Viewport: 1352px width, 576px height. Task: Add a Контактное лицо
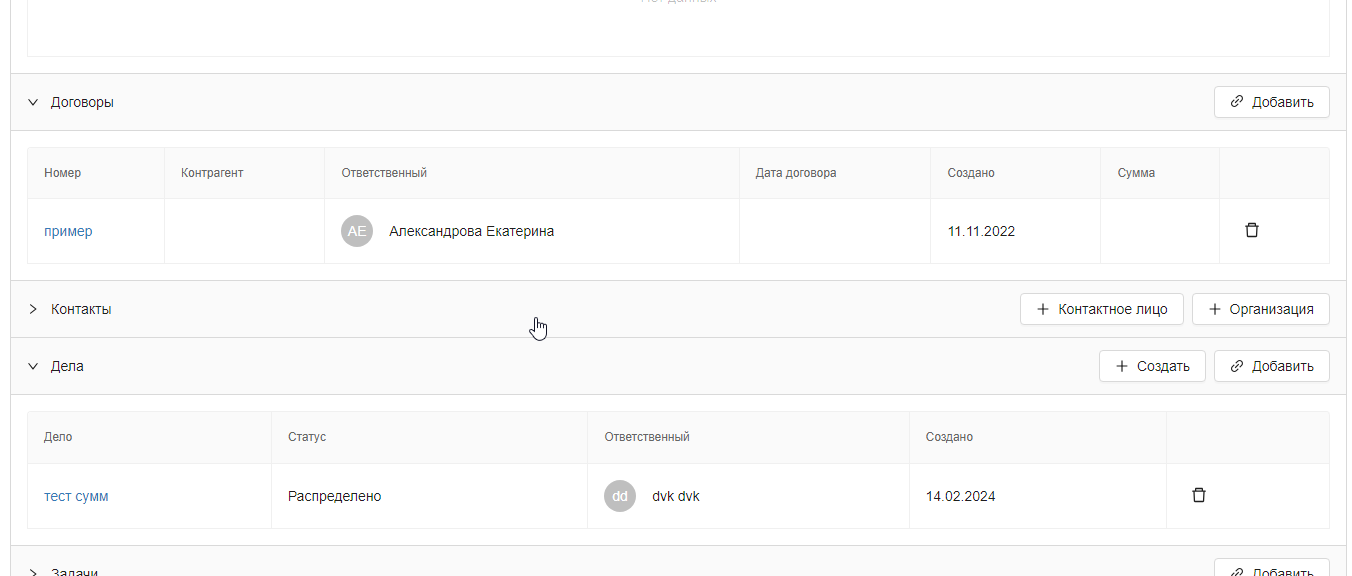(x=1102, y=309)
